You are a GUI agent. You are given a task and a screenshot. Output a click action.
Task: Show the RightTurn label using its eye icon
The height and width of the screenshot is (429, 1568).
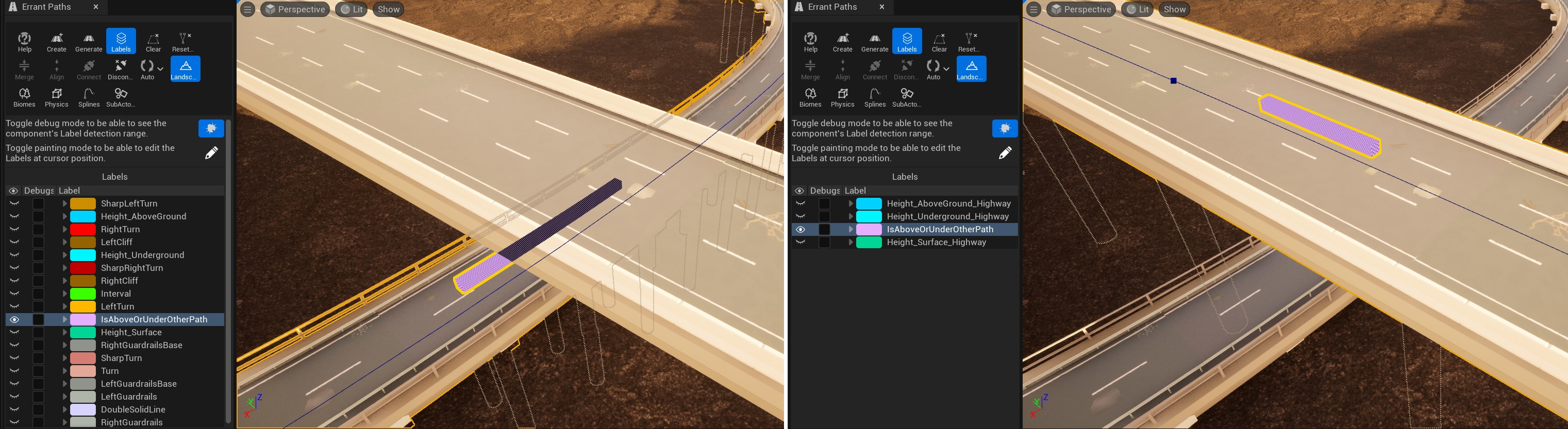click(x=14, y=229)
